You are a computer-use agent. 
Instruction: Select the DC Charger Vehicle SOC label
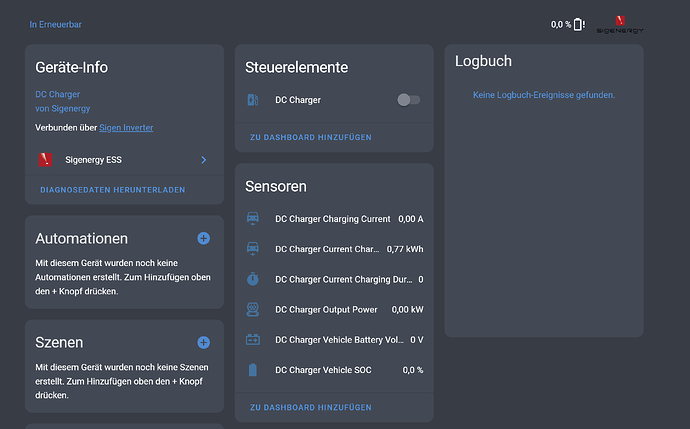coord(323,370)
